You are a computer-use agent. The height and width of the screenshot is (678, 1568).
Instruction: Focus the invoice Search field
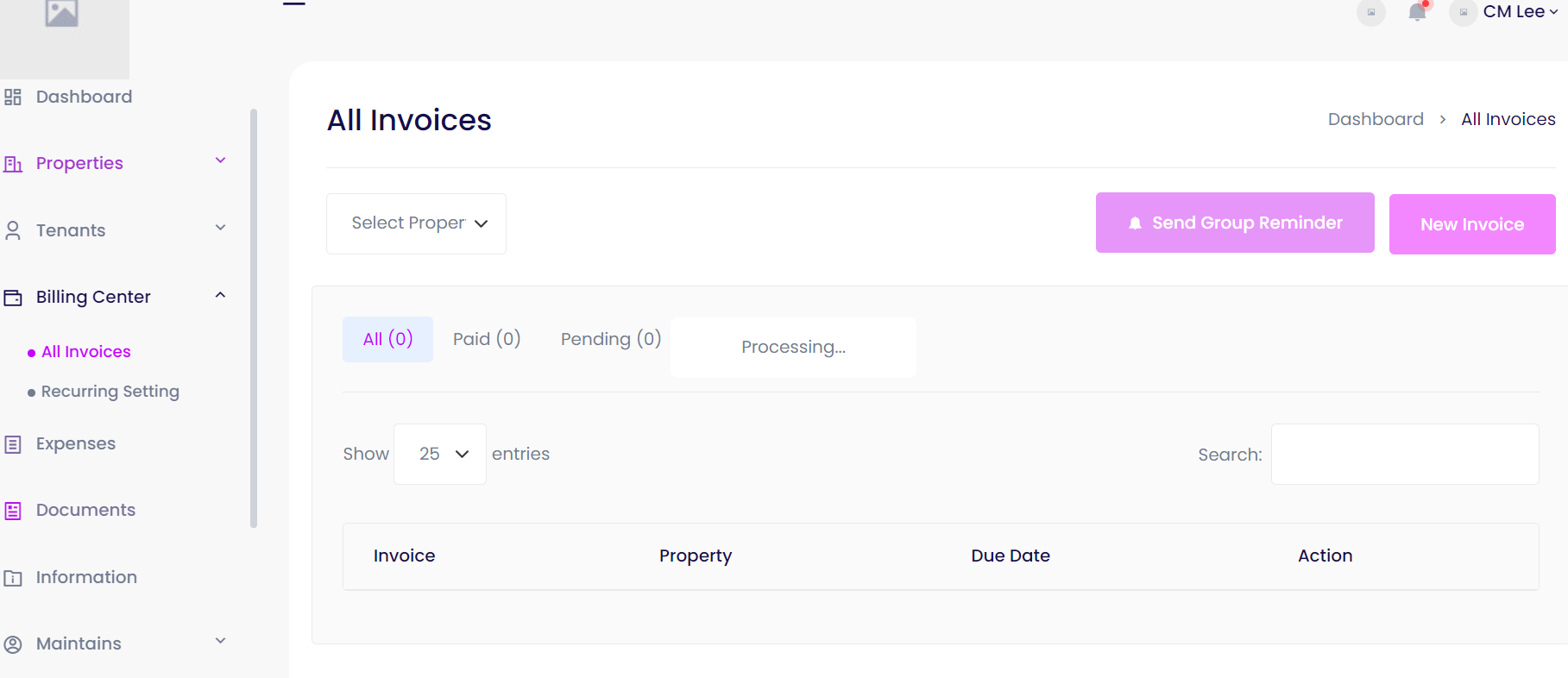[x=1404, y=455]
